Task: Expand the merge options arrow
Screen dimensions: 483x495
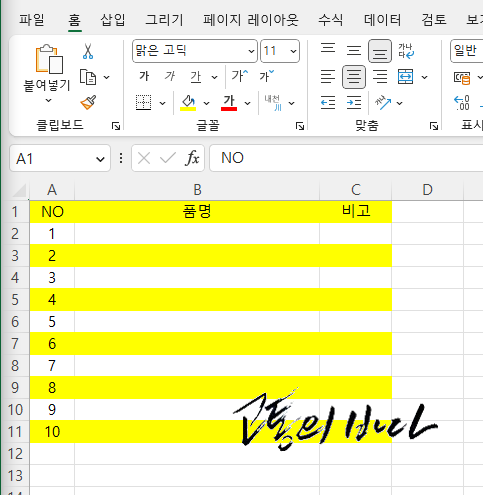Action: tap(424, 78)
